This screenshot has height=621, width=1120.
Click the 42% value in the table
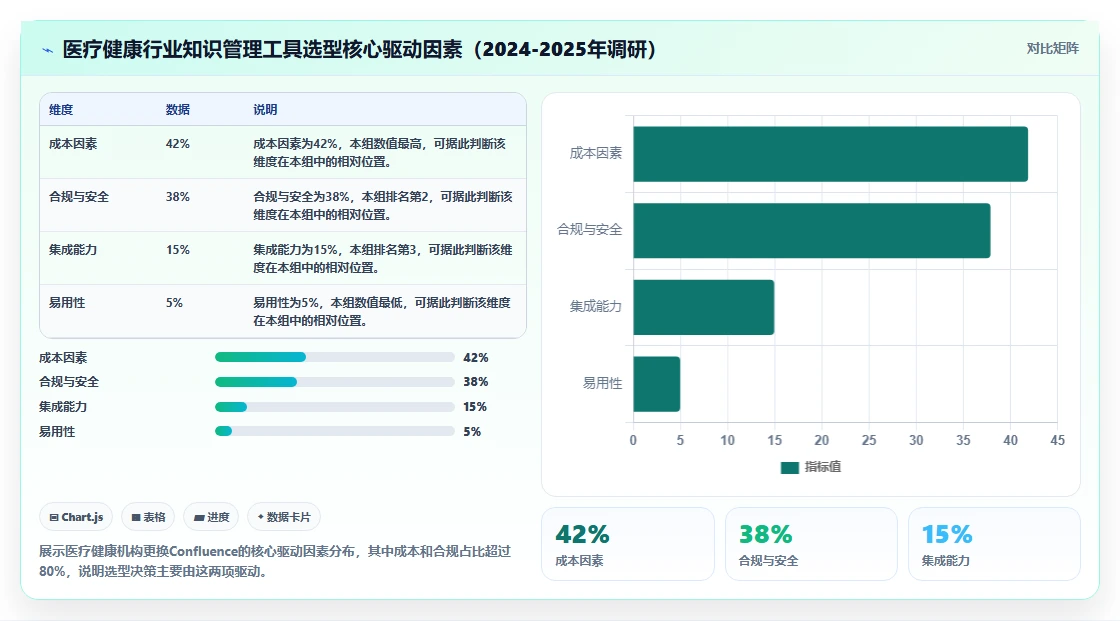click(x=178, y=144)
